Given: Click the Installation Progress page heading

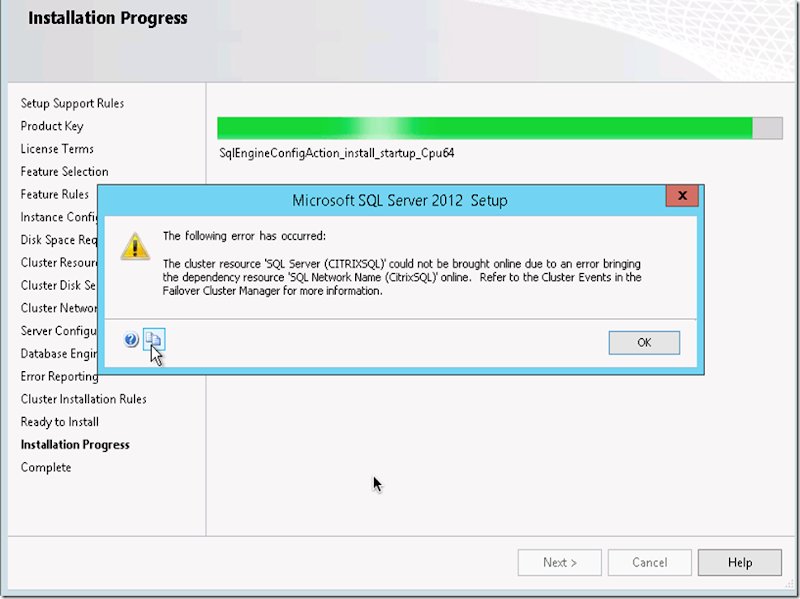Looking at the screenshot, I should click(108, 18).
